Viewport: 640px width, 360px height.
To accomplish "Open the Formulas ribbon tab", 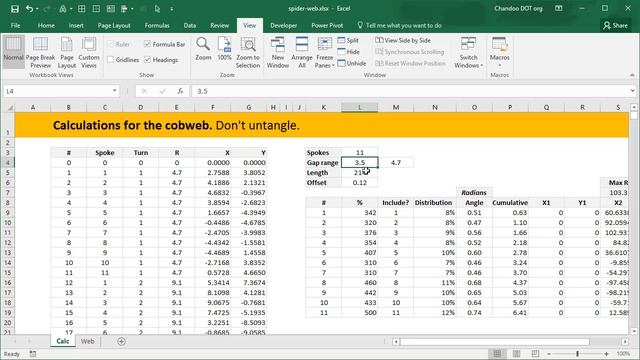I will pos(157,25).
